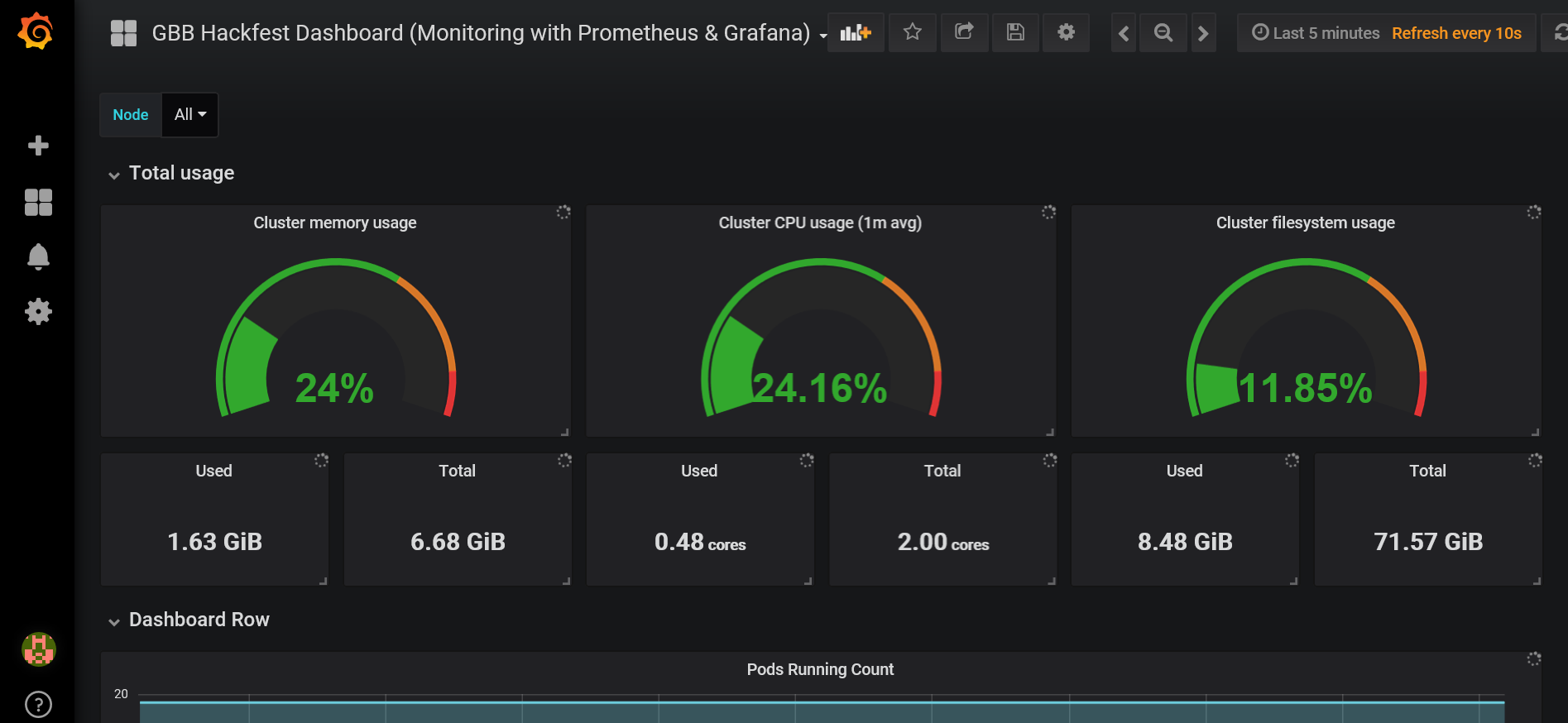The height and width of the screenshot is (723, 1568).
Task: Click resize handle of Cluster filesystem usage panel
Action: (1536, 431)
